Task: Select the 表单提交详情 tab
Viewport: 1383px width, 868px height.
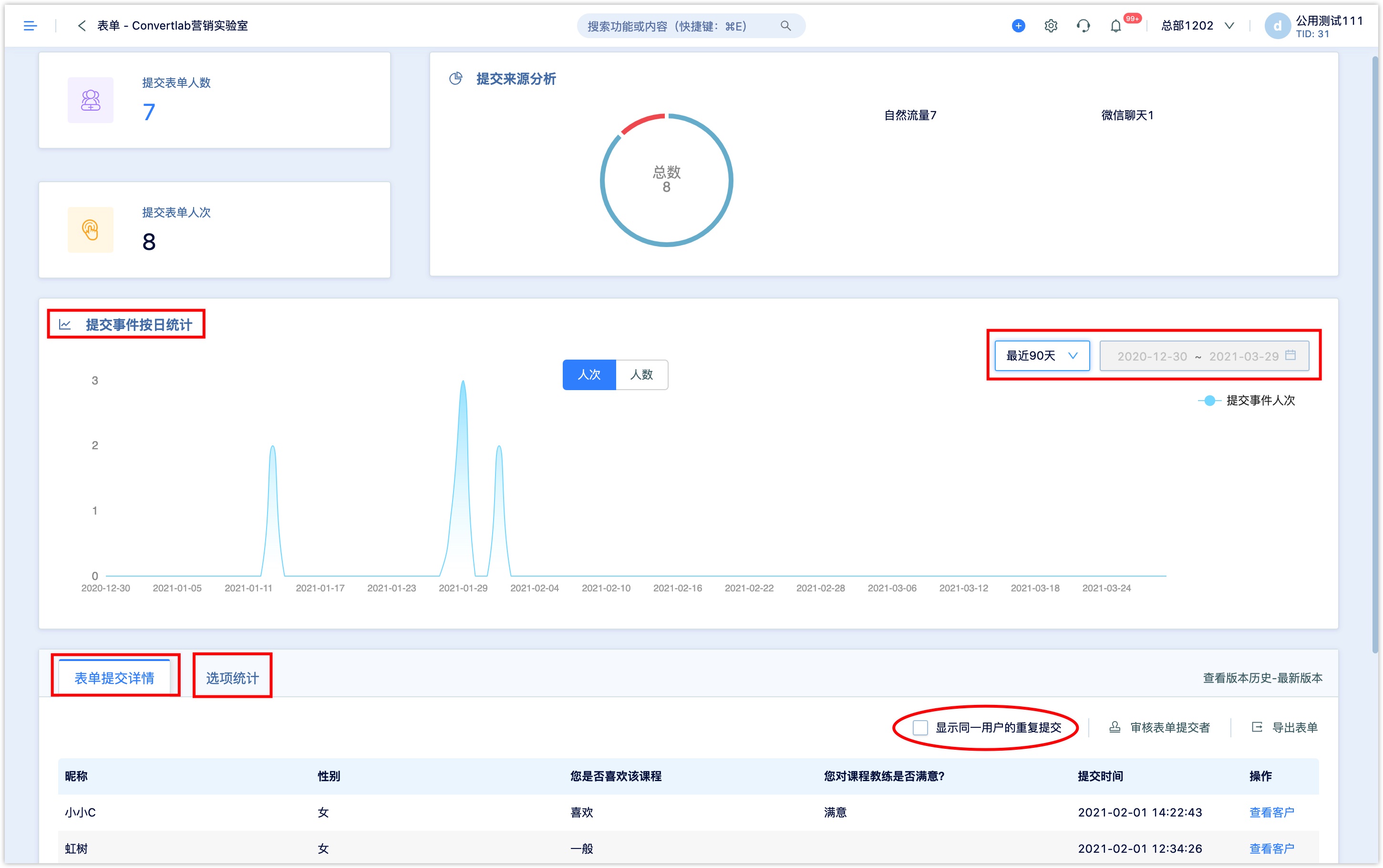Action: pos(114,678)
